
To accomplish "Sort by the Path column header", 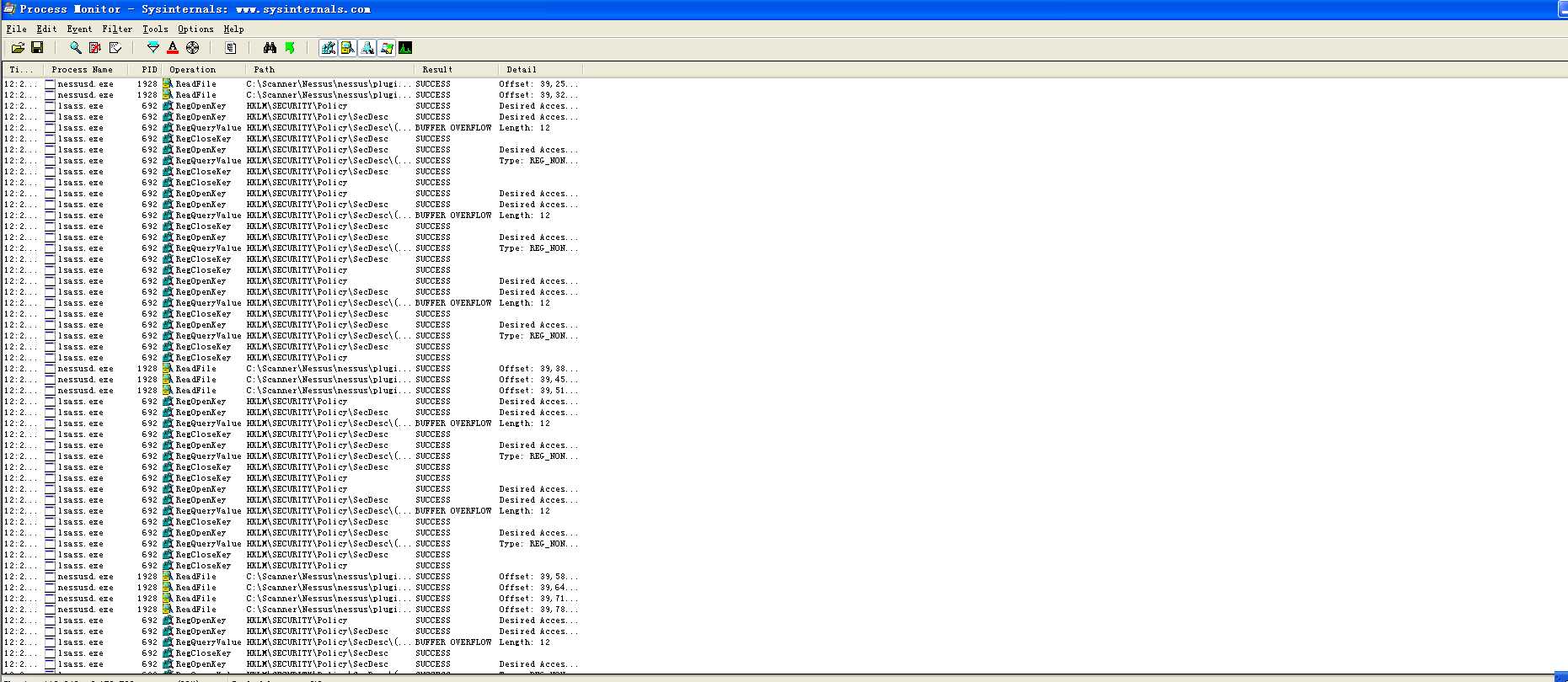I will (x=329, y=70).
